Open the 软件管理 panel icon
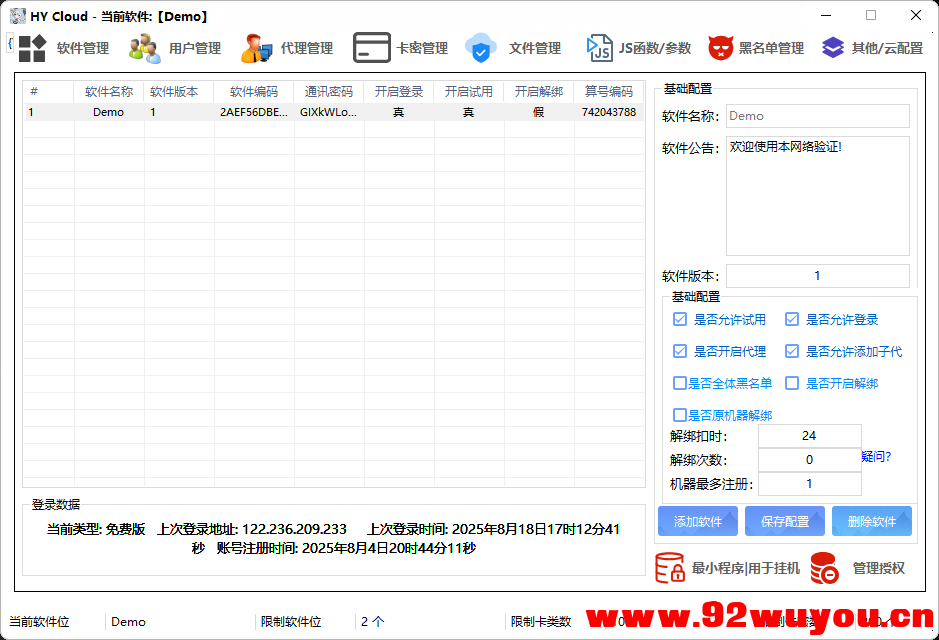Viewport: 939px width, 640px height. pos(34,47)
